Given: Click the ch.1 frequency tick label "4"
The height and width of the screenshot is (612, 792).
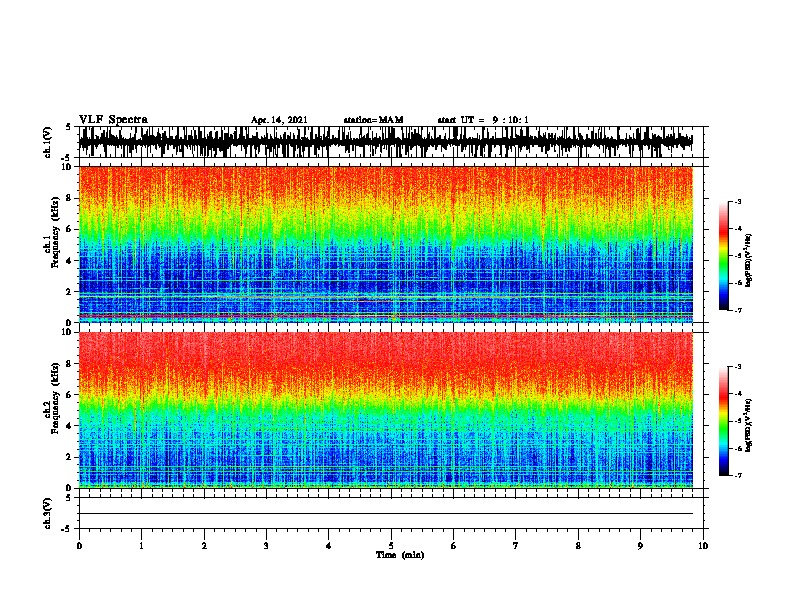Looking at the screenshot, I should click(70, 261).
